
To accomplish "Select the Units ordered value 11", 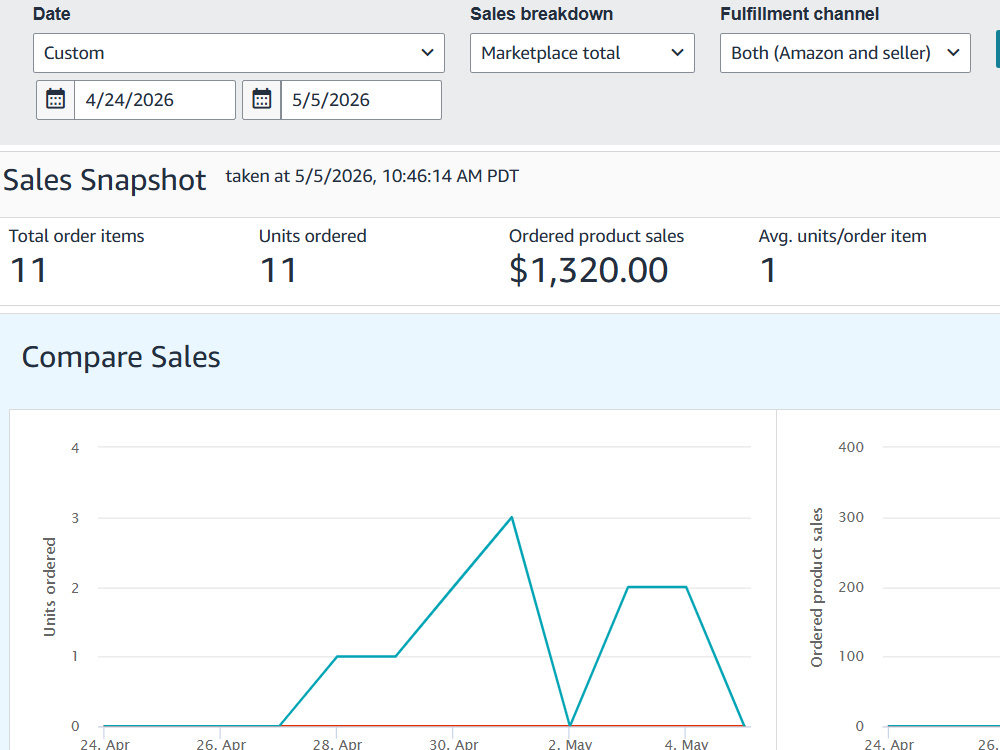I will 279,270.
